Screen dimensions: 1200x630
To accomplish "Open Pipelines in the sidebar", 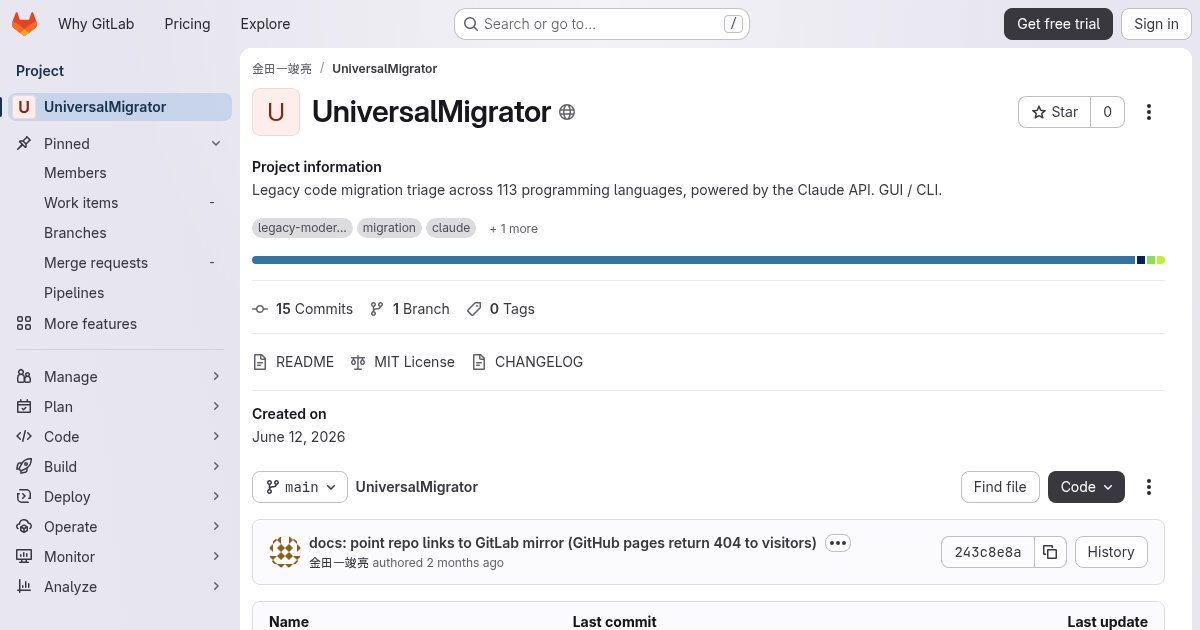I will [120, 293].
